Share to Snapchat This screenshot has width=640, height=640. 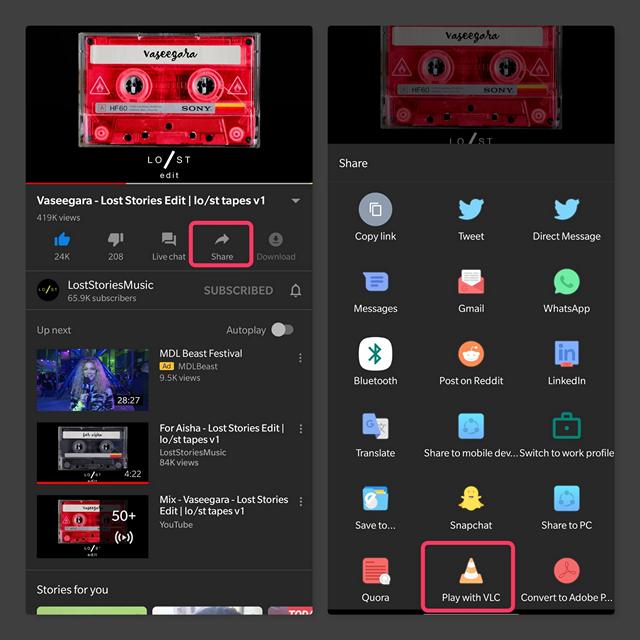[471, 499]
